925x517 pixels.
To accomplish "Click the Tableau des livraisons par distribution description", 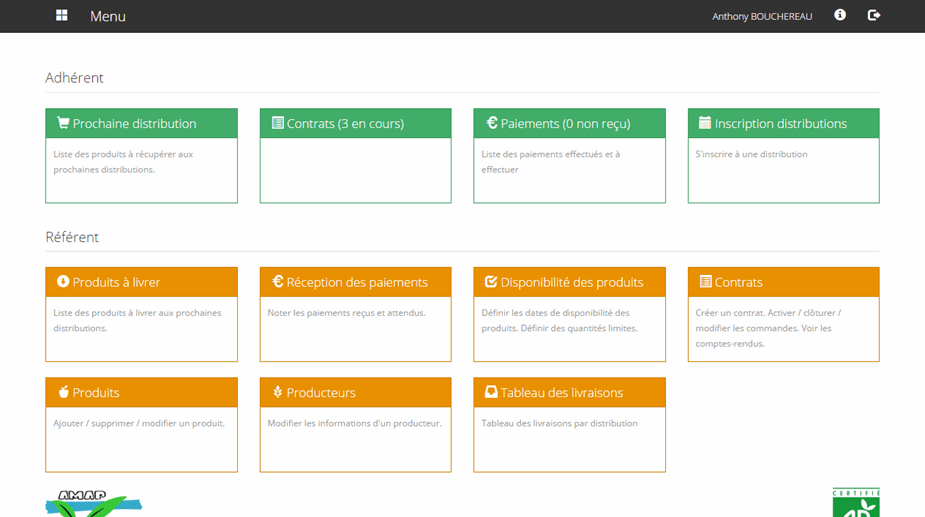I will coord(559,423).
